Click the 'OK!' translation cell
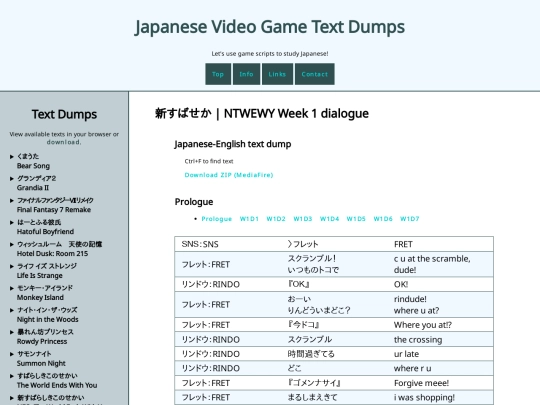540x405 pixels. [440, 284]
